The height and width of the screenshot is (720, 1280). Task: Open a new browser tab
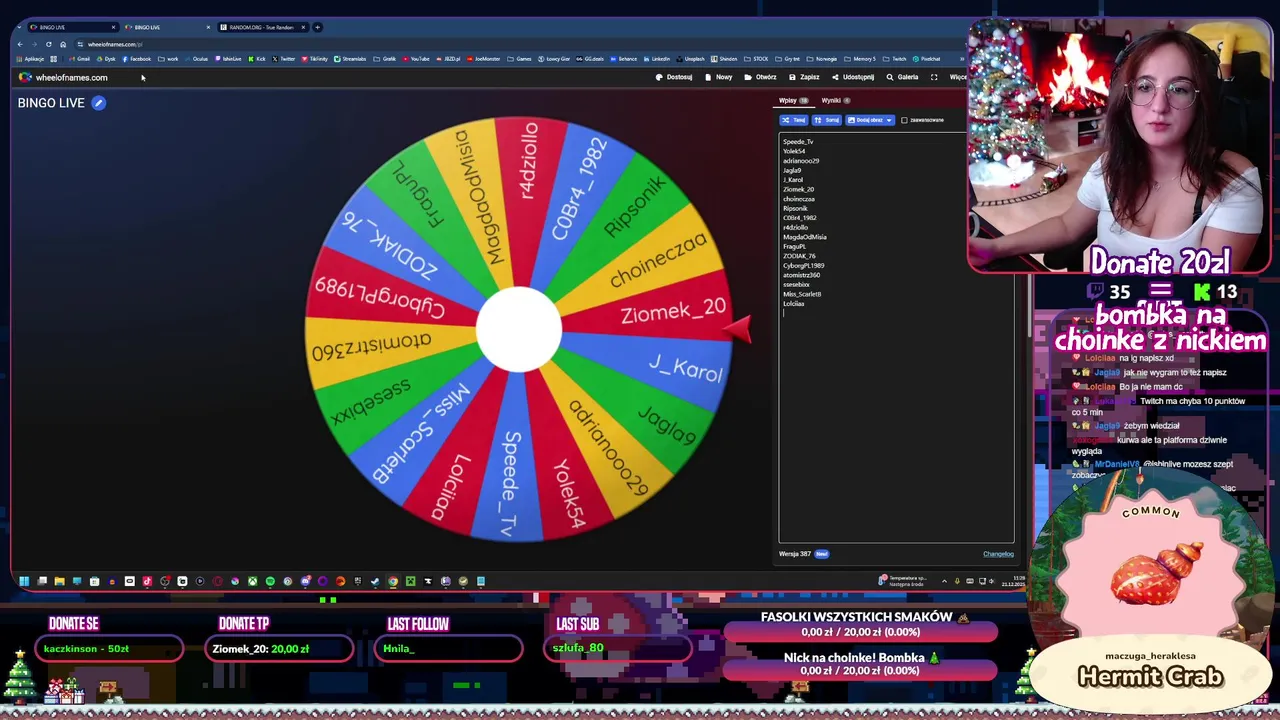(318, 27)
